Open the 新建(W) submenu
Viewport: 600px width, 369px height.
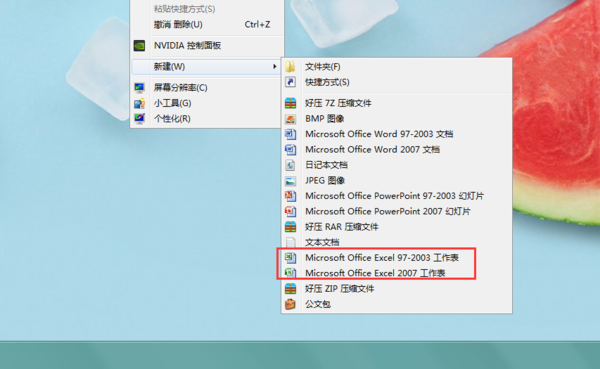tap(205, 67)
